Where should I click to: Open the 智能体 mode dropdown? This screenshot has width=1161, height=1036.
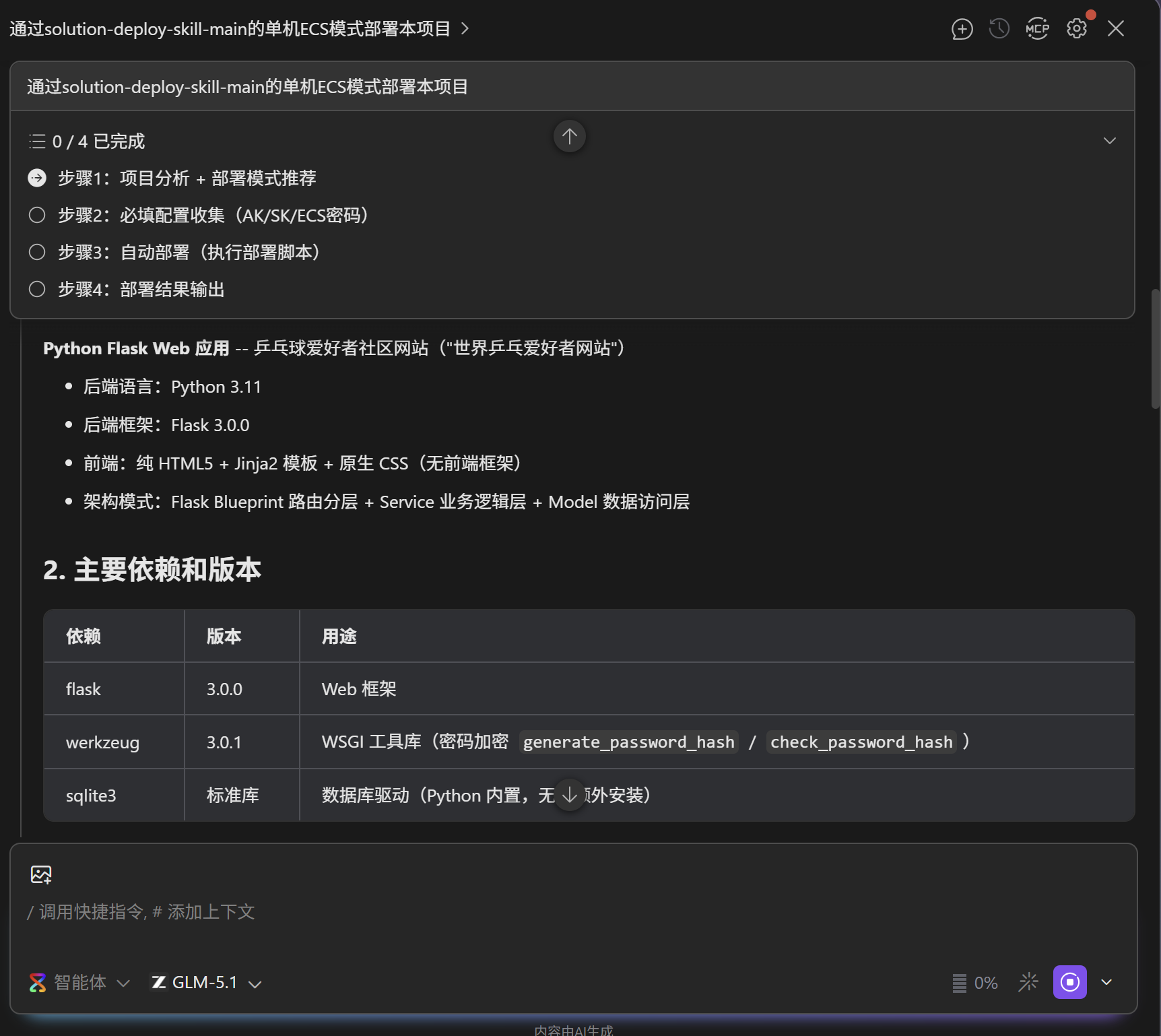pos(79,983)
